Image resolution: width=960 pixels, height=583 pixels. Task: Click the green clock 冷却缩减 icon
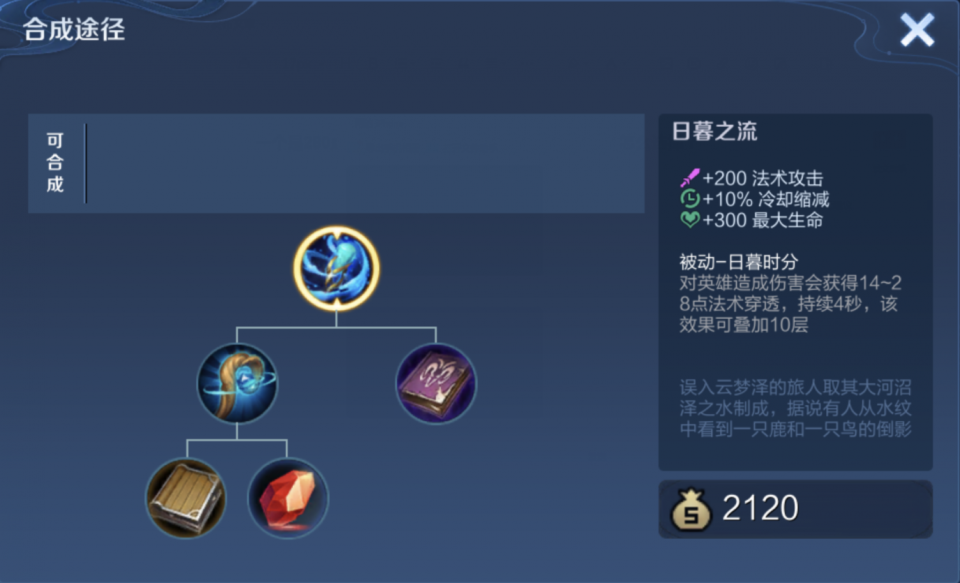click(x=689, y=199)
